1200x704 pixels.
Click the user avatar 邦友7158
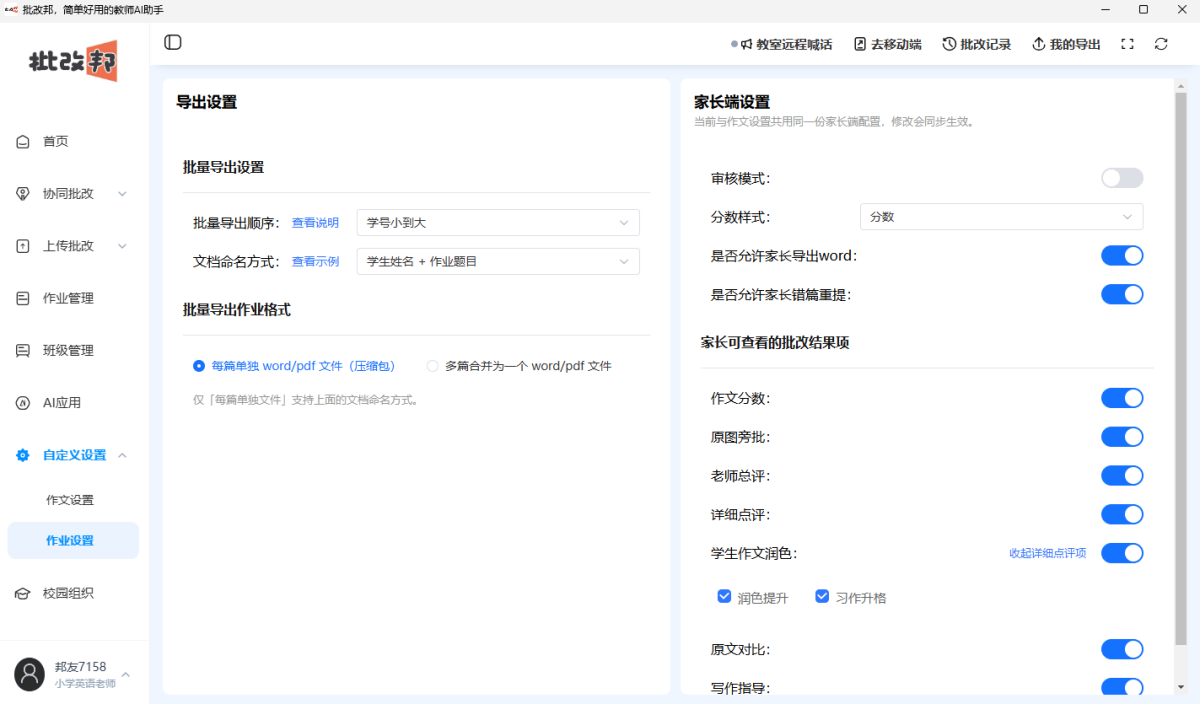[x=30, y=674]
